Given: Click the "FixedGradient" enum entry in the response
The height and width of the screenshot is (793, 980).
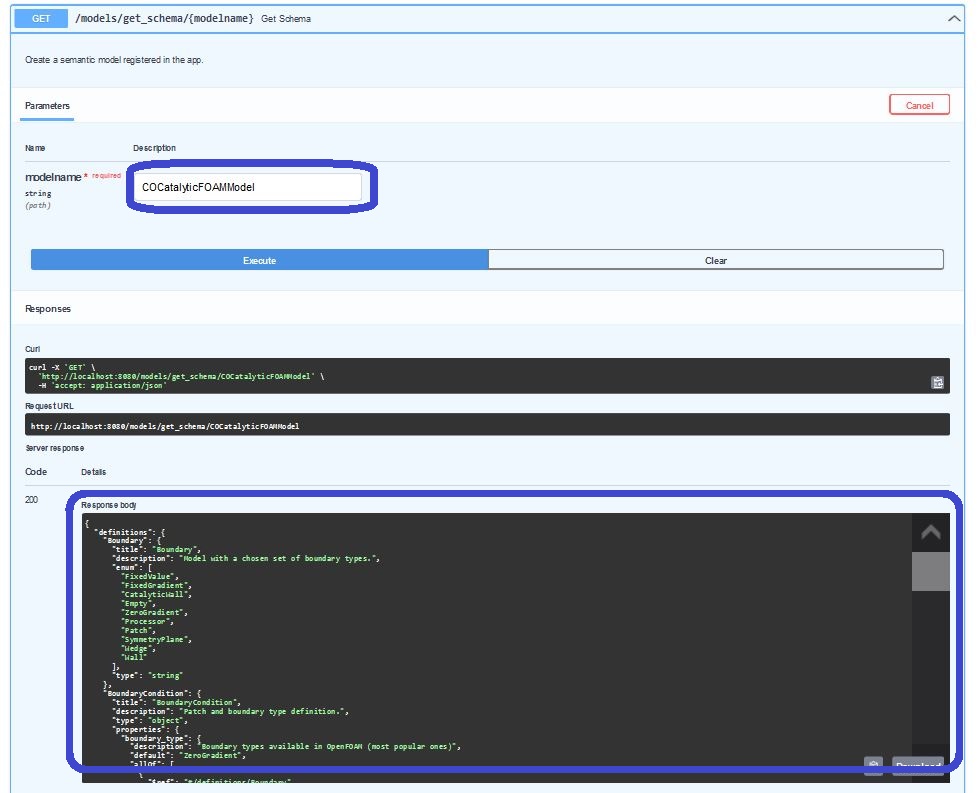Looking at the screenshot, I should [156, 586].
